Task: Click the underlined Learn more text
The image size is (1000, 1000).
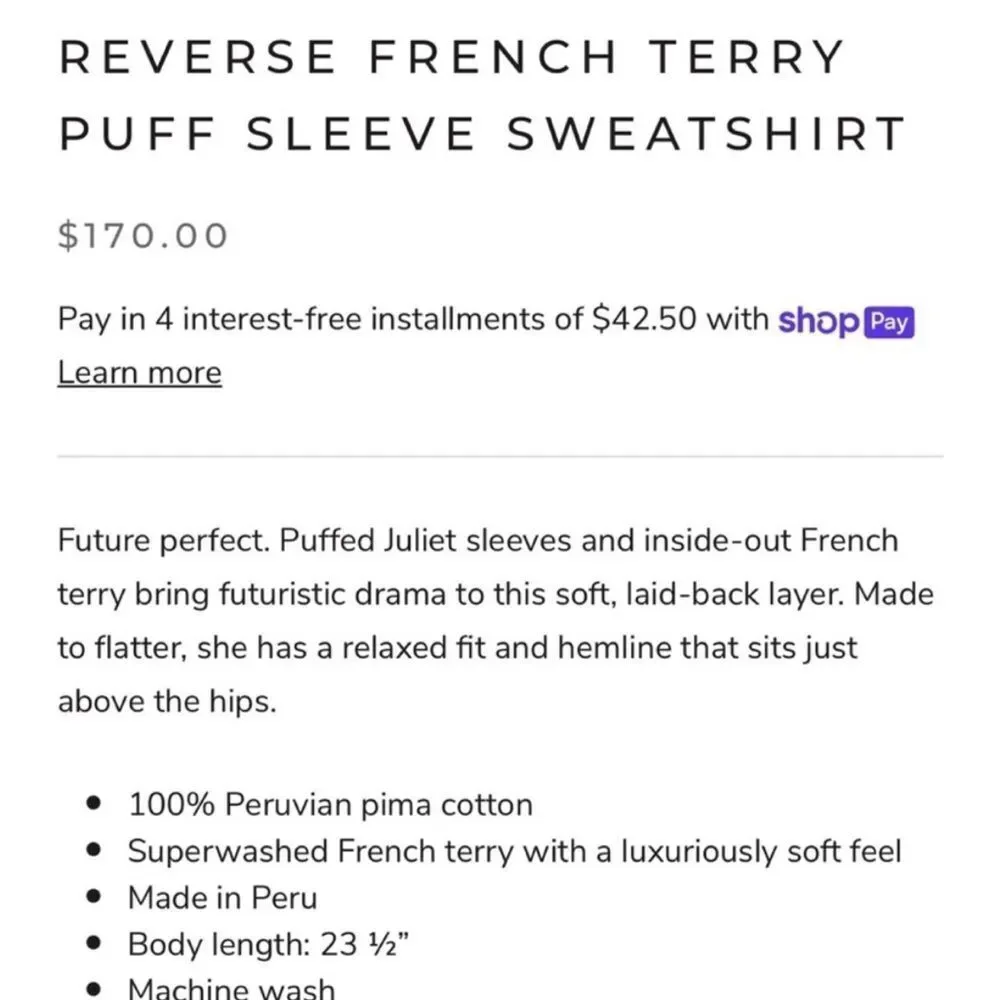Action: [139, 371]
